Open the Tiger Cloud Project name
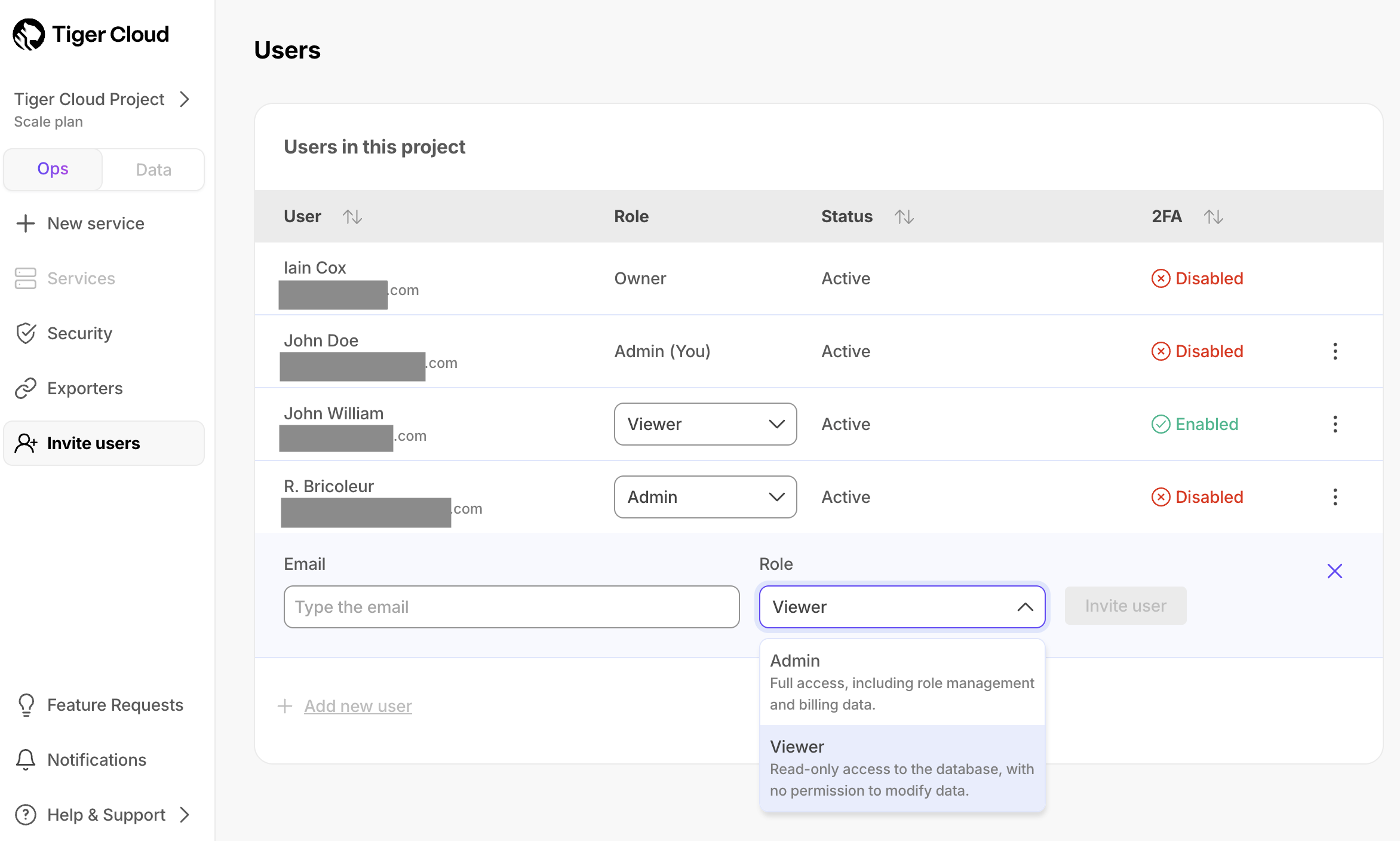 (89, 99)
